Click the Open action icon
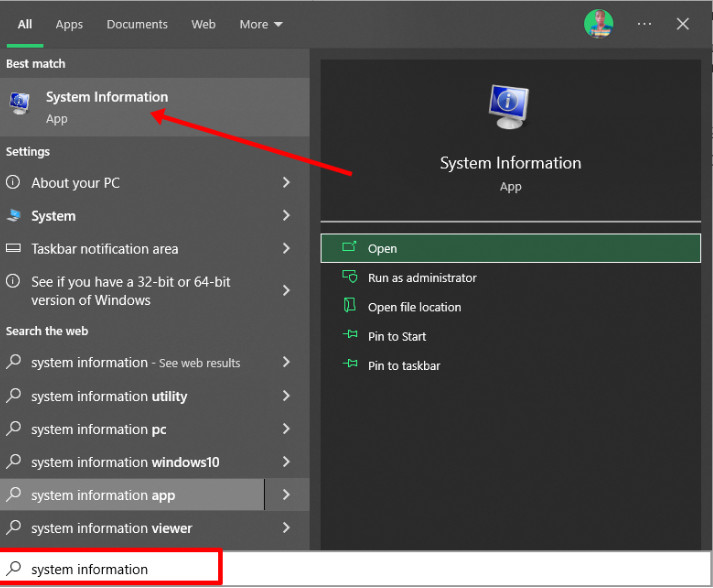This screenshot has width=713, height=588. (349, 247)
